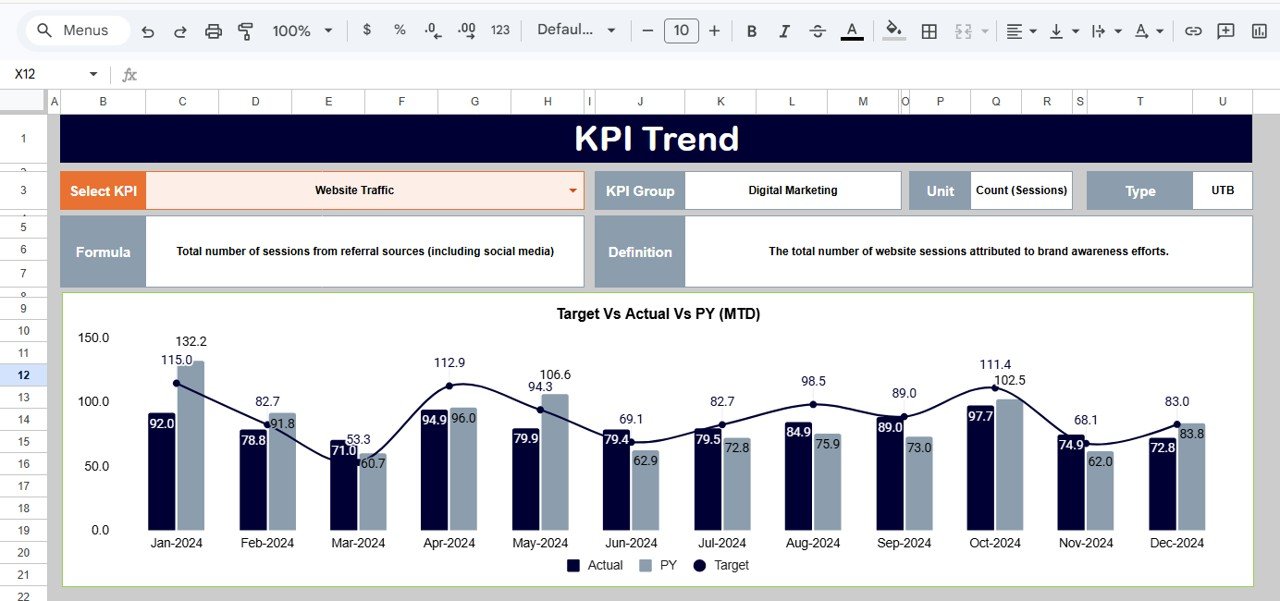Open the Website Traffic KPI dropdown
Viewport: 1280px width, 601px height.
coord(573,190)
